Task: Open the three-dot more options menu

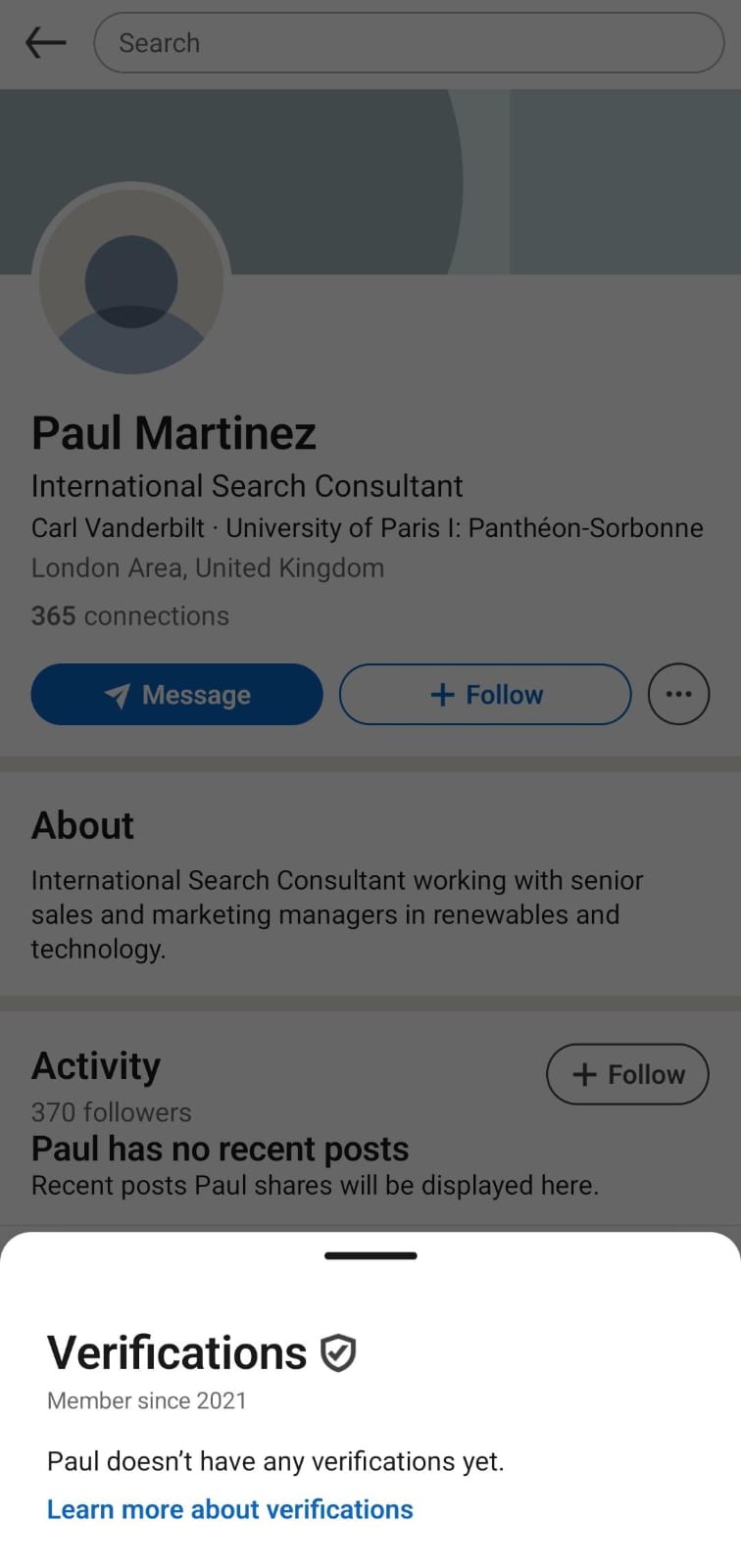Action: (x=678, y=695)
